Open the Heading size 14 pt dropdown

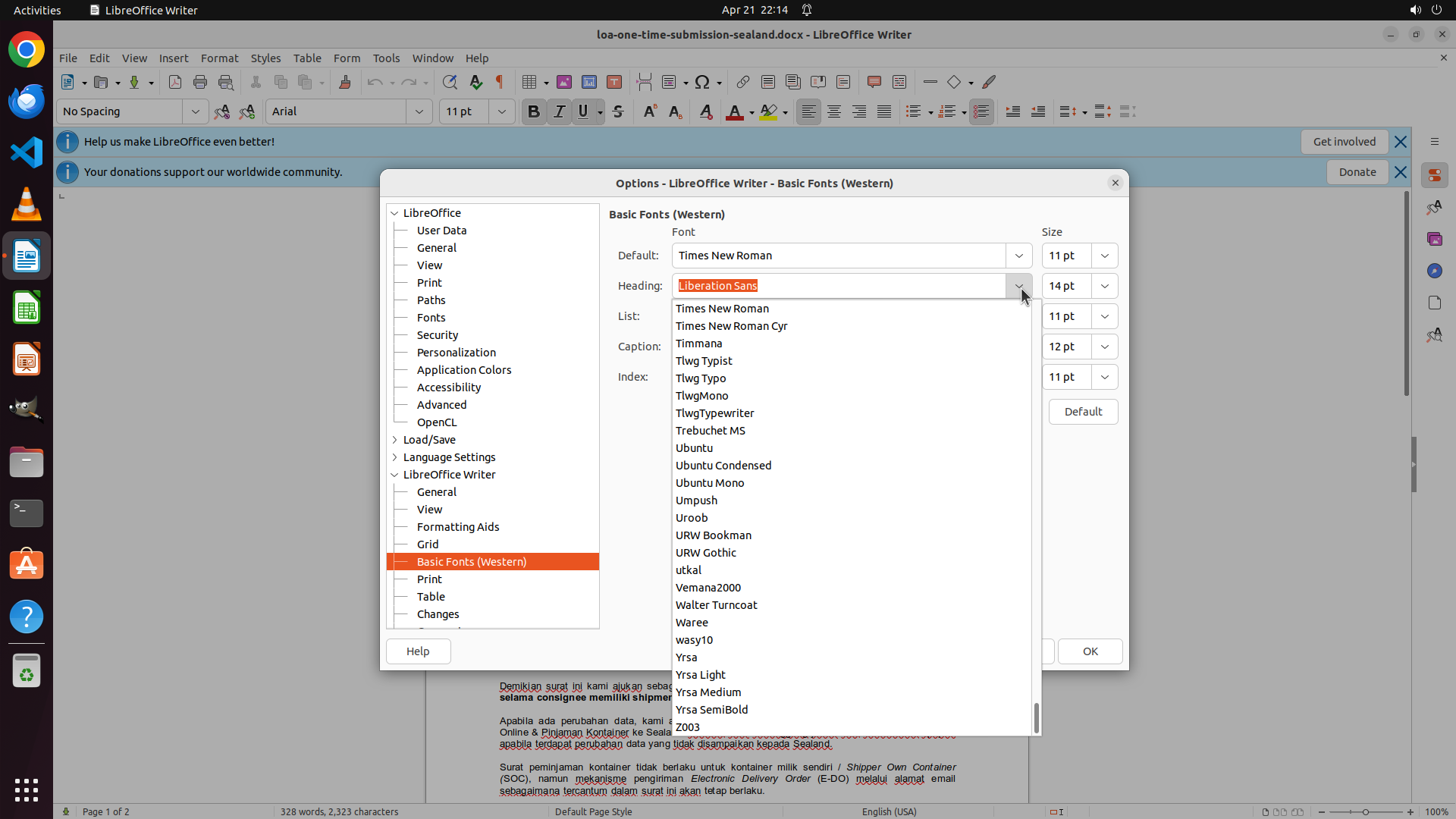(x=1105, y=286)
